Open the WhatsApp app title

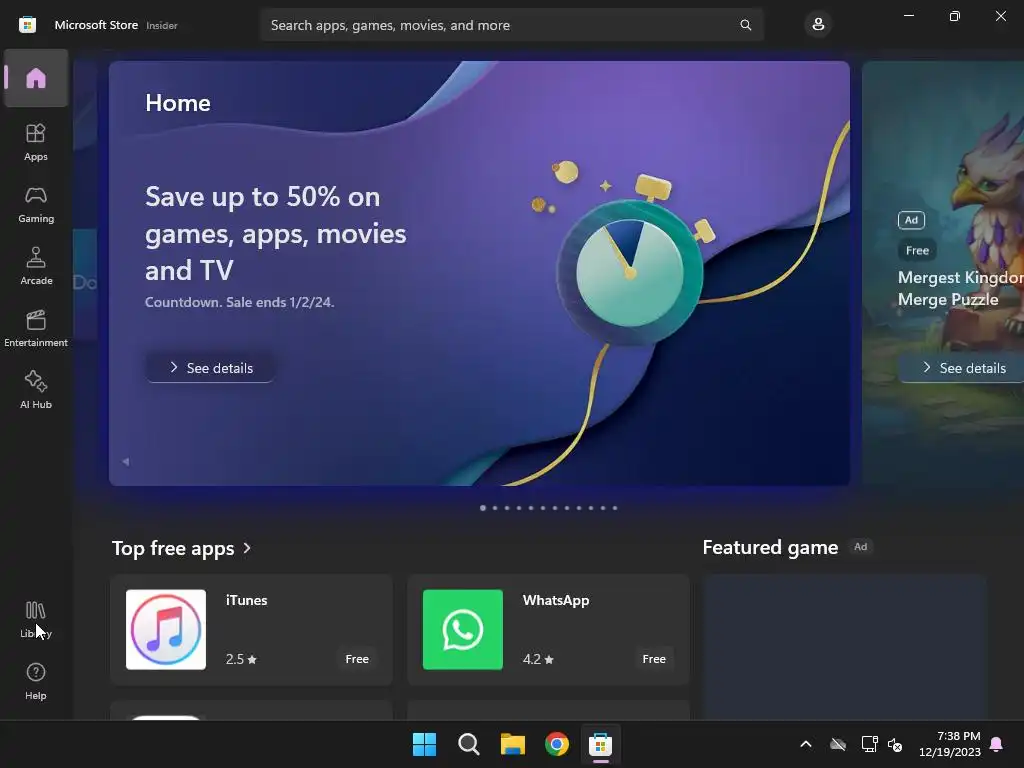pyautogui.click(x=556, y=600)
